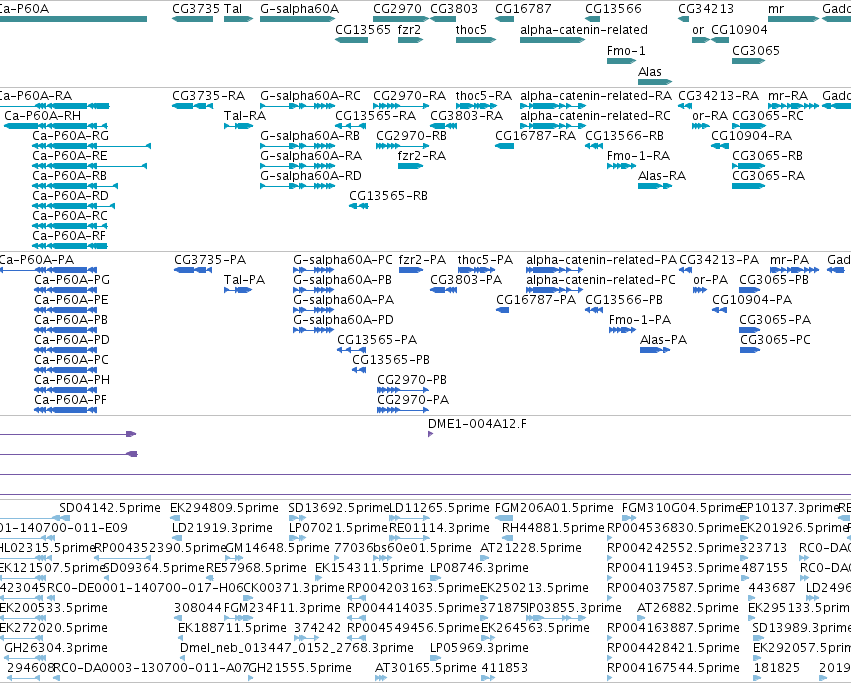Click transcript G-salpha60A-RD
The width and height of the screenshot is (851, 683).
pyautogui.click(x=311, y=176)
